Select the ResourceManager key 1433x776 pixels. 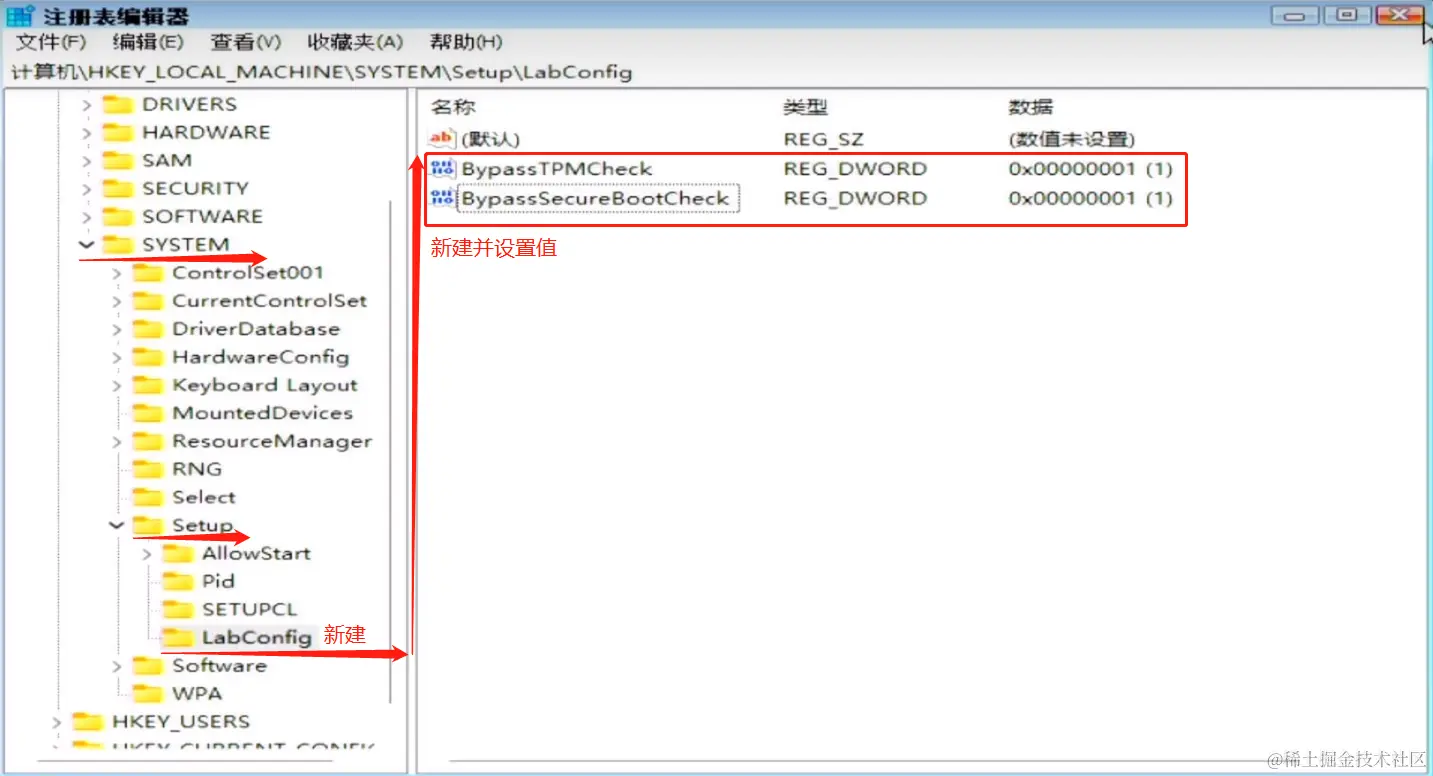tap(272, 441)
